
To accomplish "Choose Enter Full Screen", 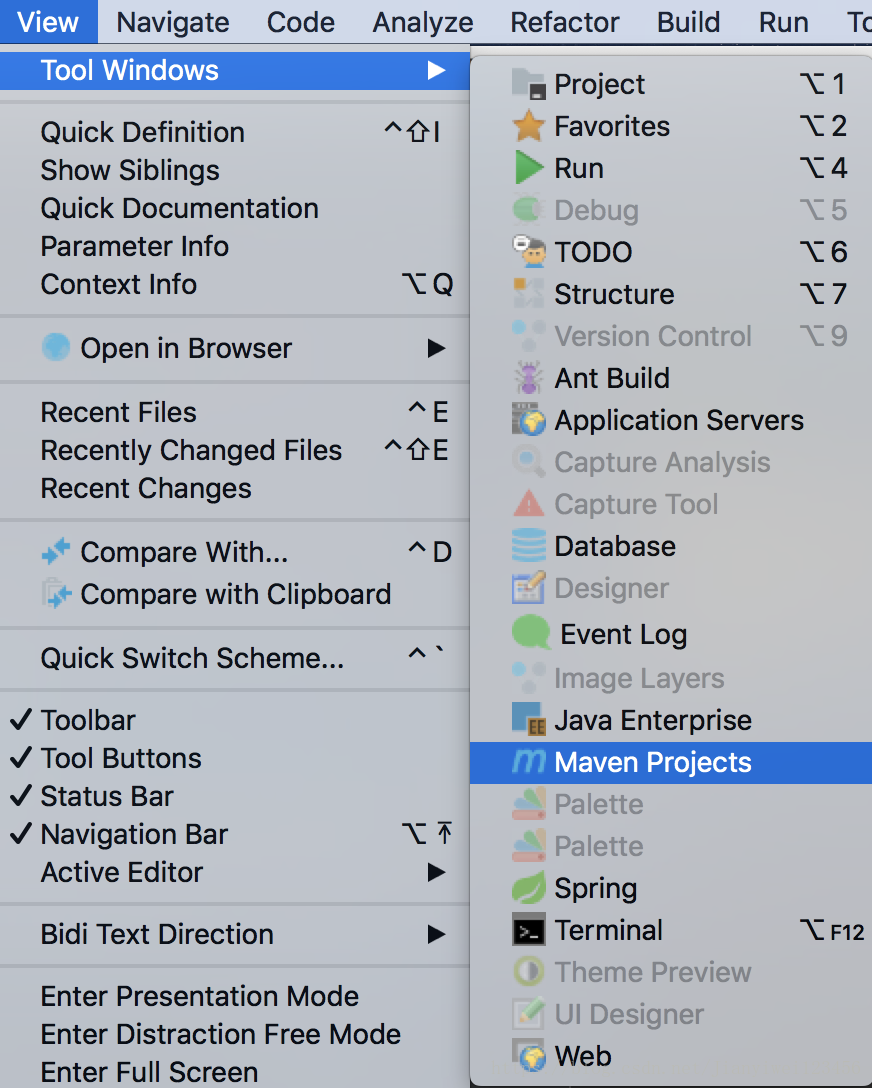I will [x=234, y=1072].
